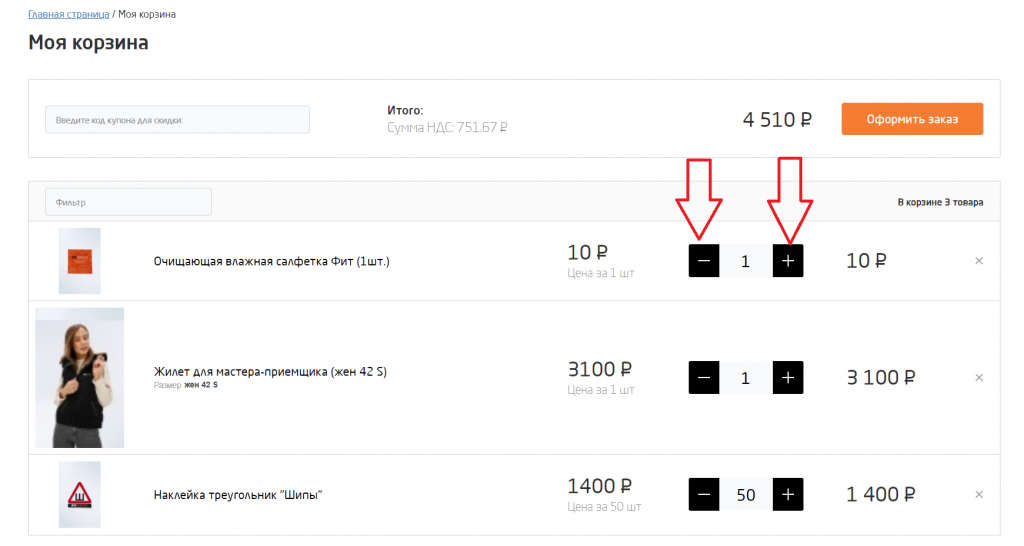Delete Наклейка треугольник Шипы from cart
Viewport: 1024px width, 546px height.
click(979, 494)
